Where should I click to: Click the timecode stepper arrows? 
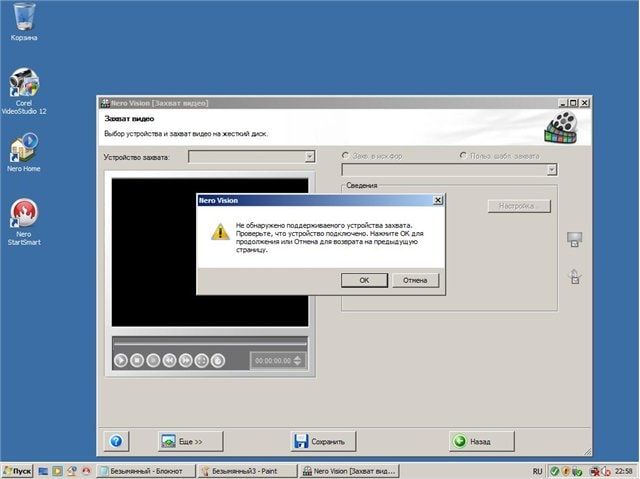pos(298,361)
